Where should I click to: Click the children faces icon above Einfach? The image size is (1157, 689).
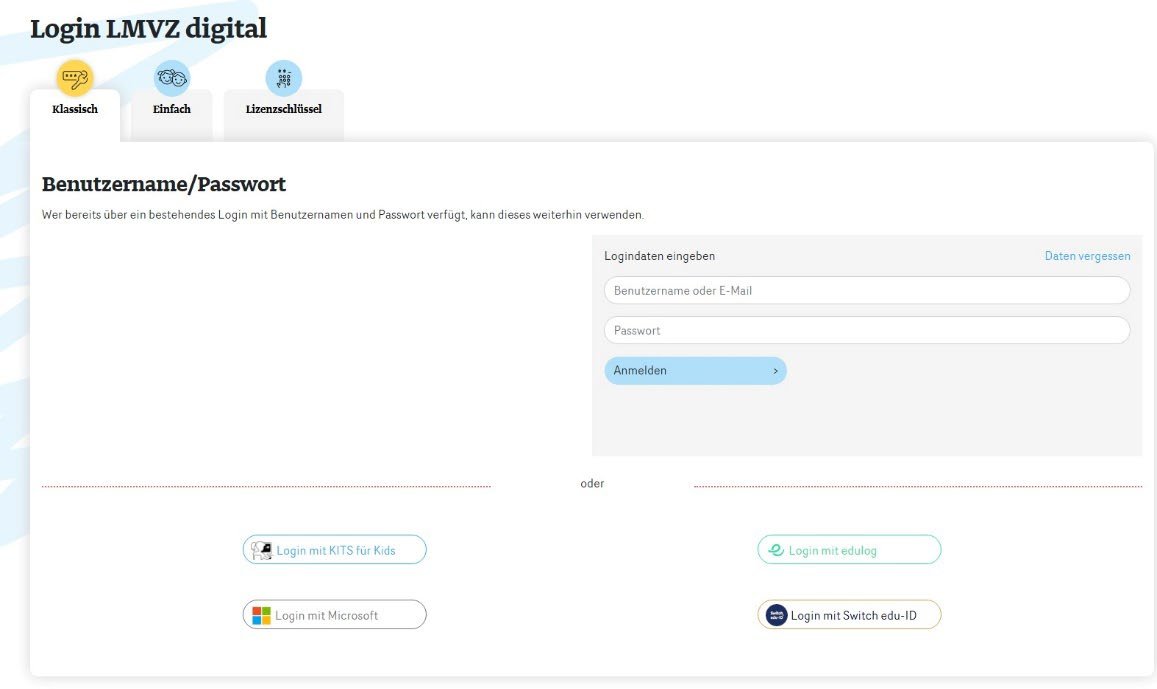click(172, 77)
